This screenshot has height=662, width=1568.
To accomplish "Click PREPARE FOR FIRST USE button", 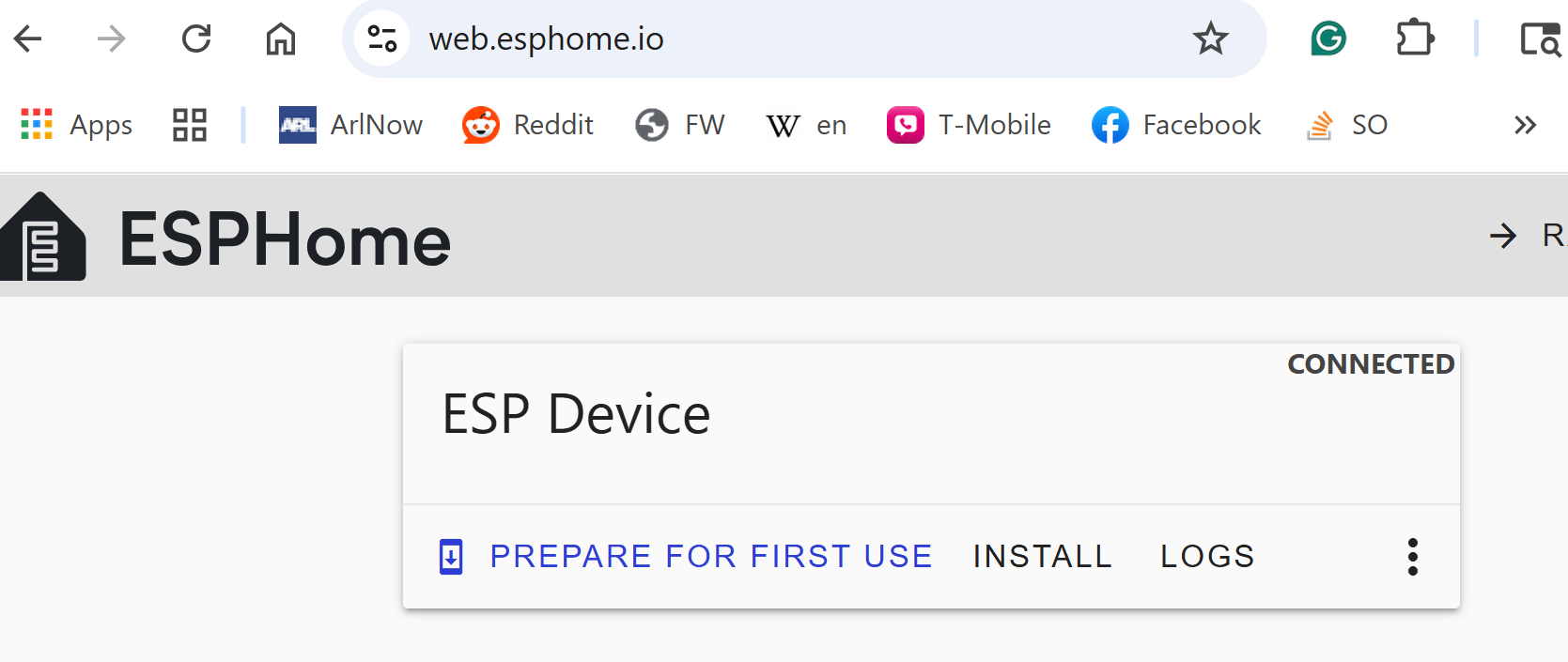I will 686,556.
